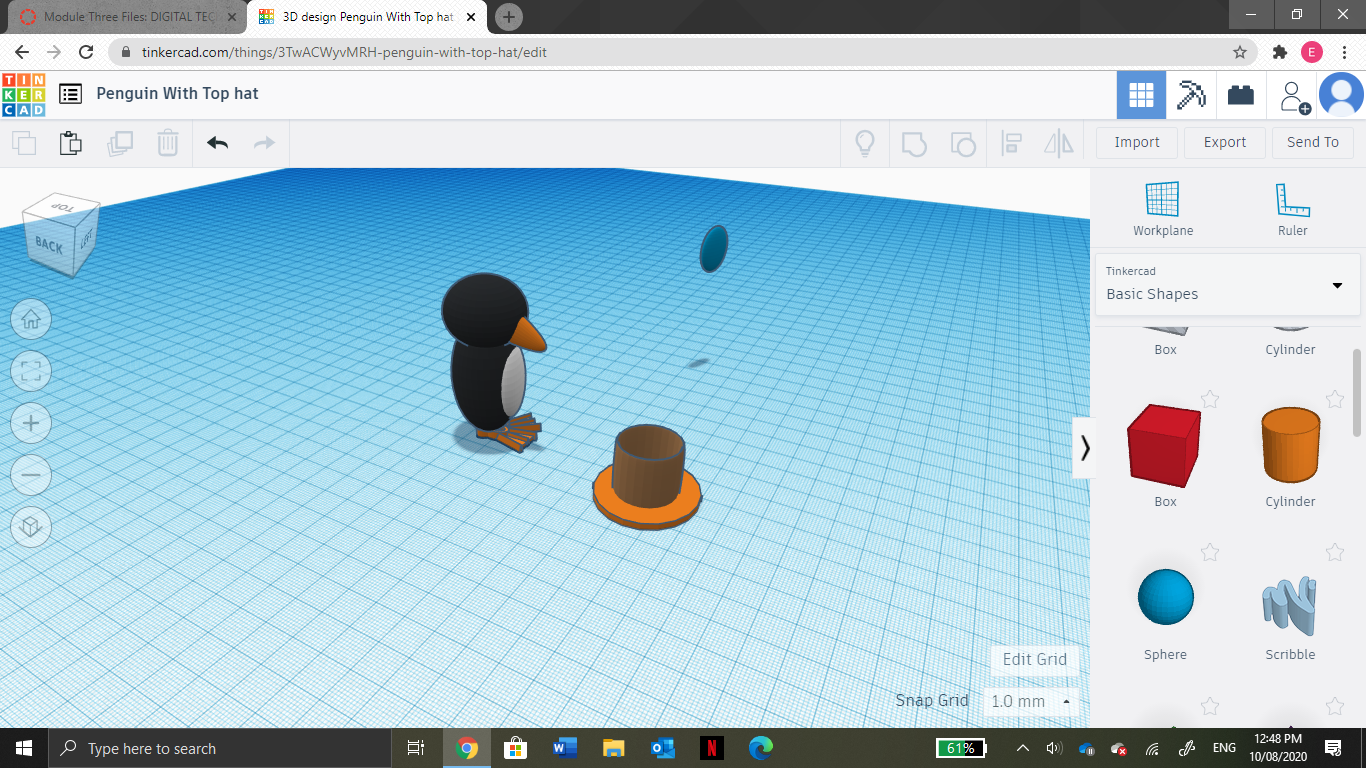
Task: Click the Export button
Action: pos(1225,142)
